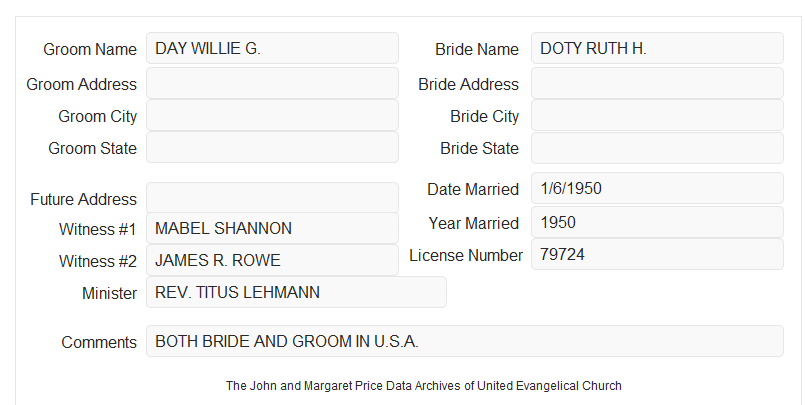Select the Groom City text box
The width and height of the screenshot is (805, 405).
tap(272, 115)
